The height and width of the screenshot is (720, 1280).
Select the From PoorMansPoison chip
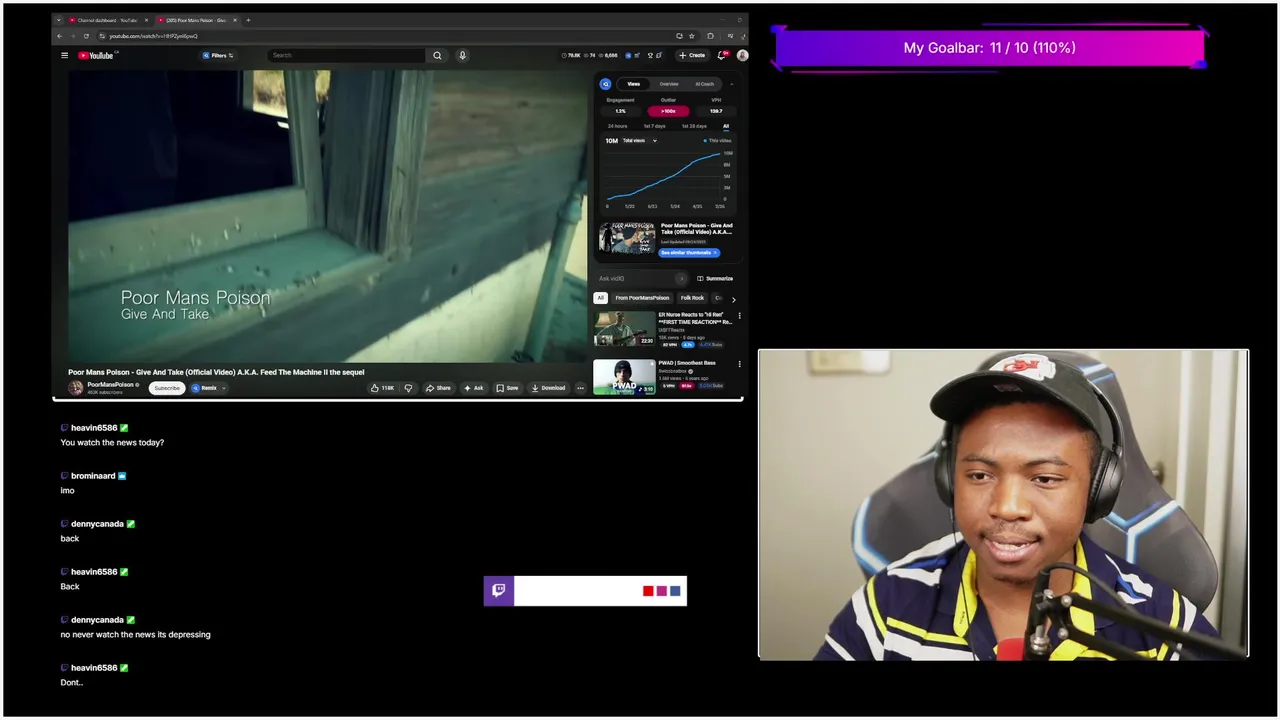[642, 298]
